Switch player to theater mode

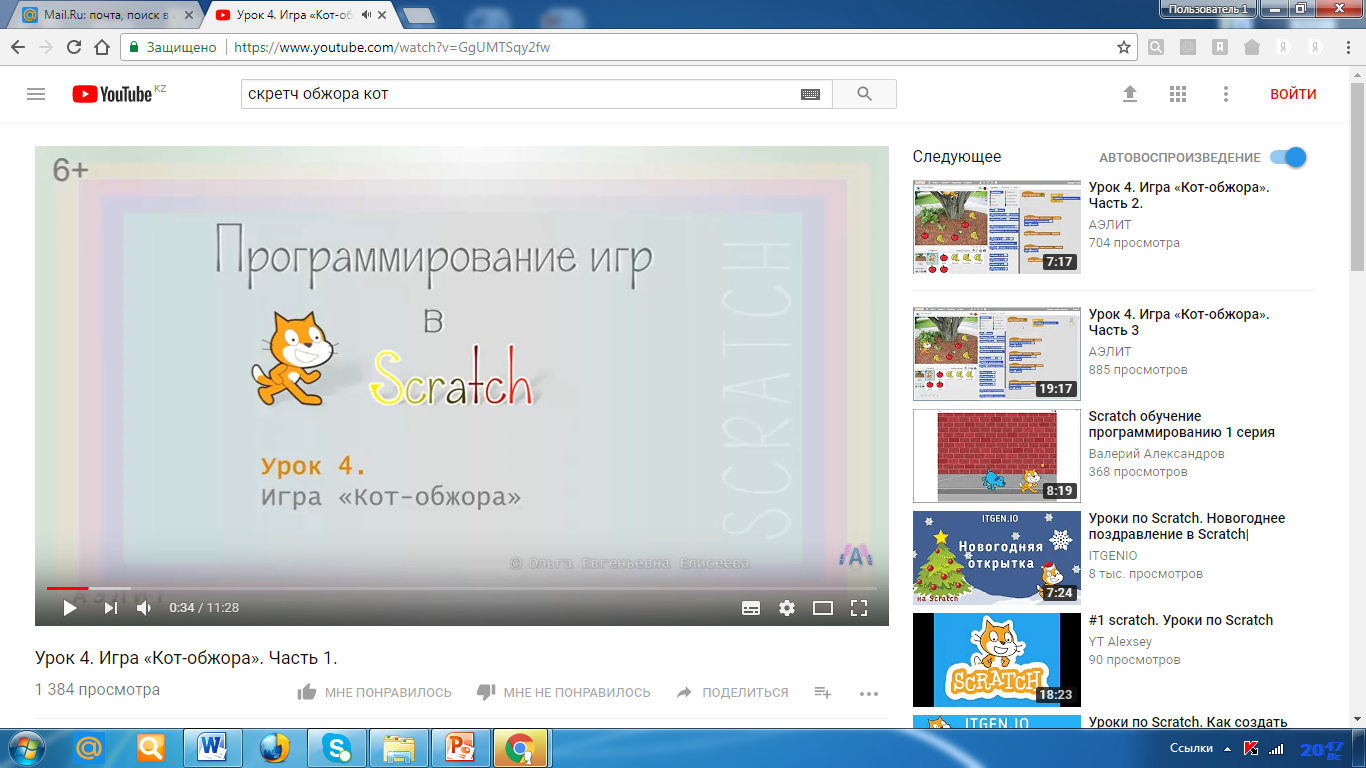pyautogui.click(x=823, y=607)
